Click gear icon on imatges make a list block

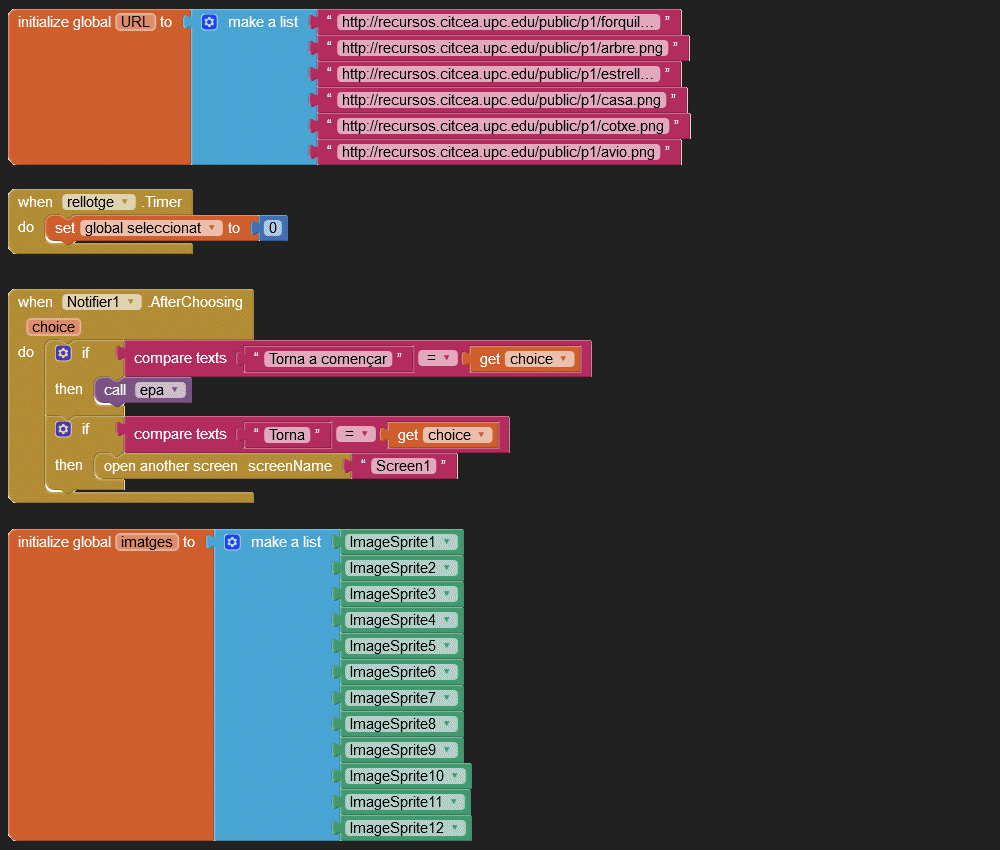pos(232,542)
